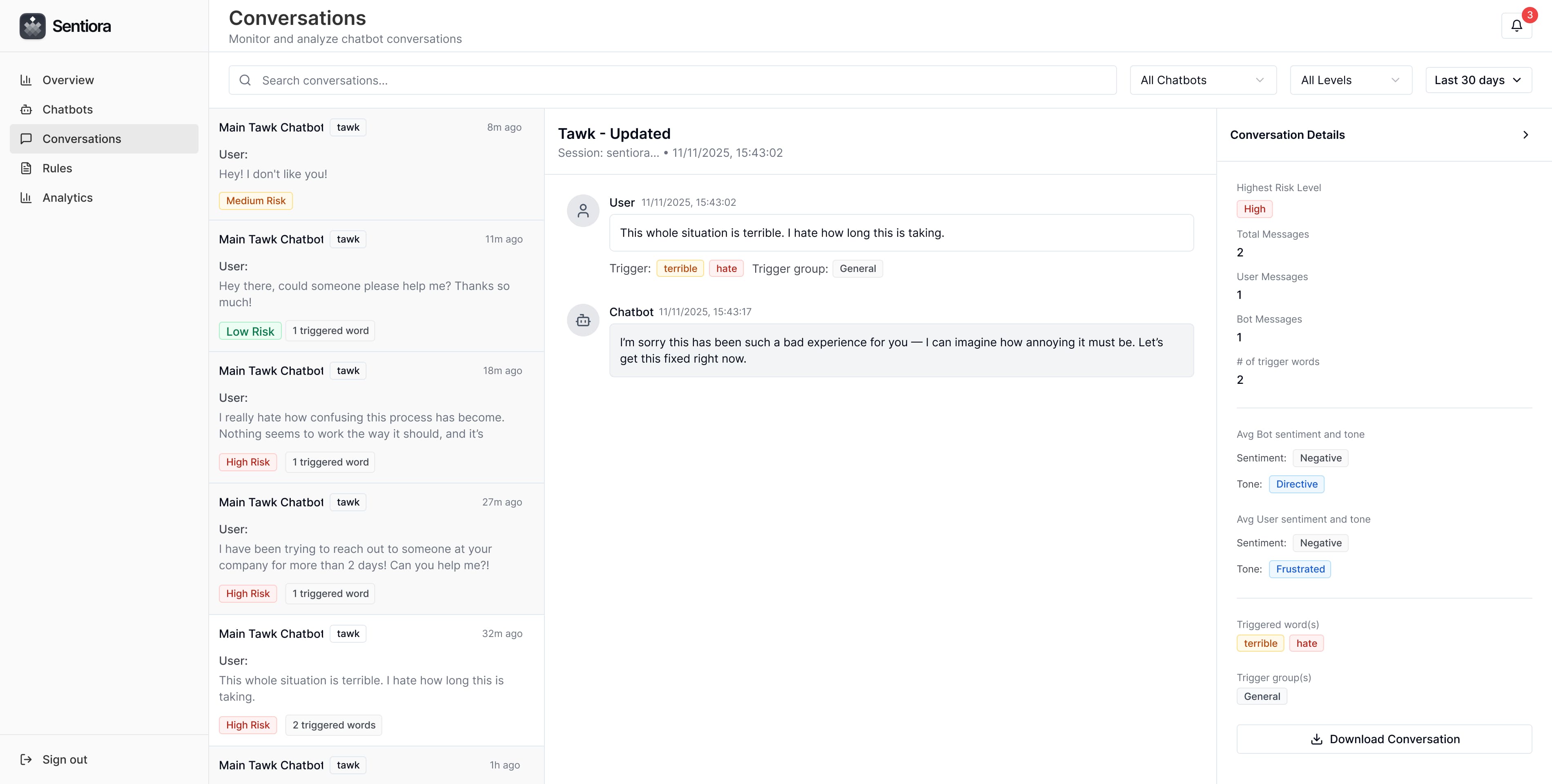1552x784 pixels.
Task: Click Download Conversation button
Action: pos(1384,739)
